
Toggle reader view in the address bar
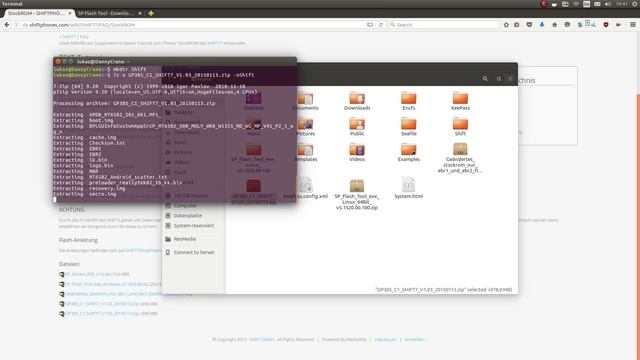(370, 25)
